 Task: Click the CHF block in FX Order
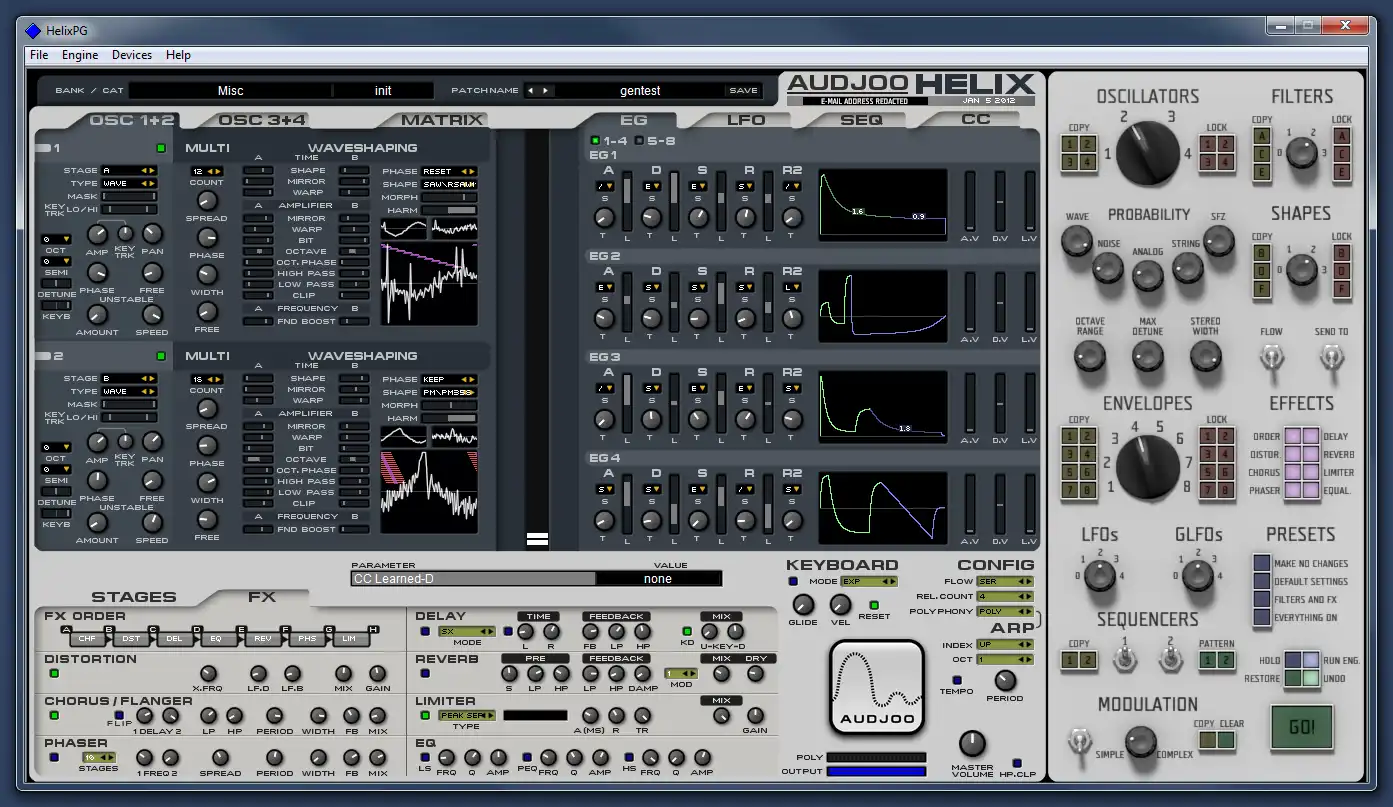(x=87, y=637)
